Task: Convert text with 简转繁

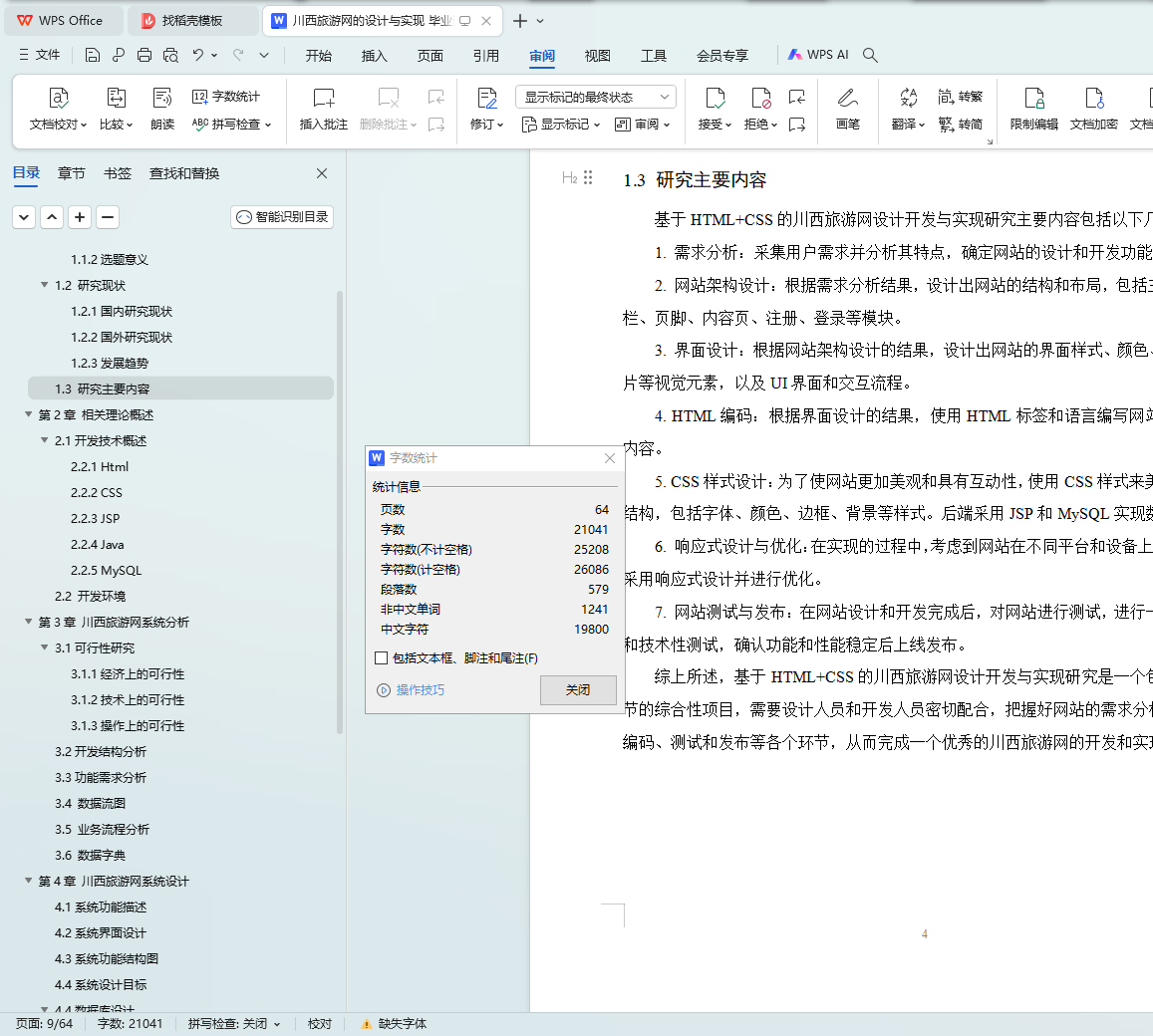Action: point(961,97)
